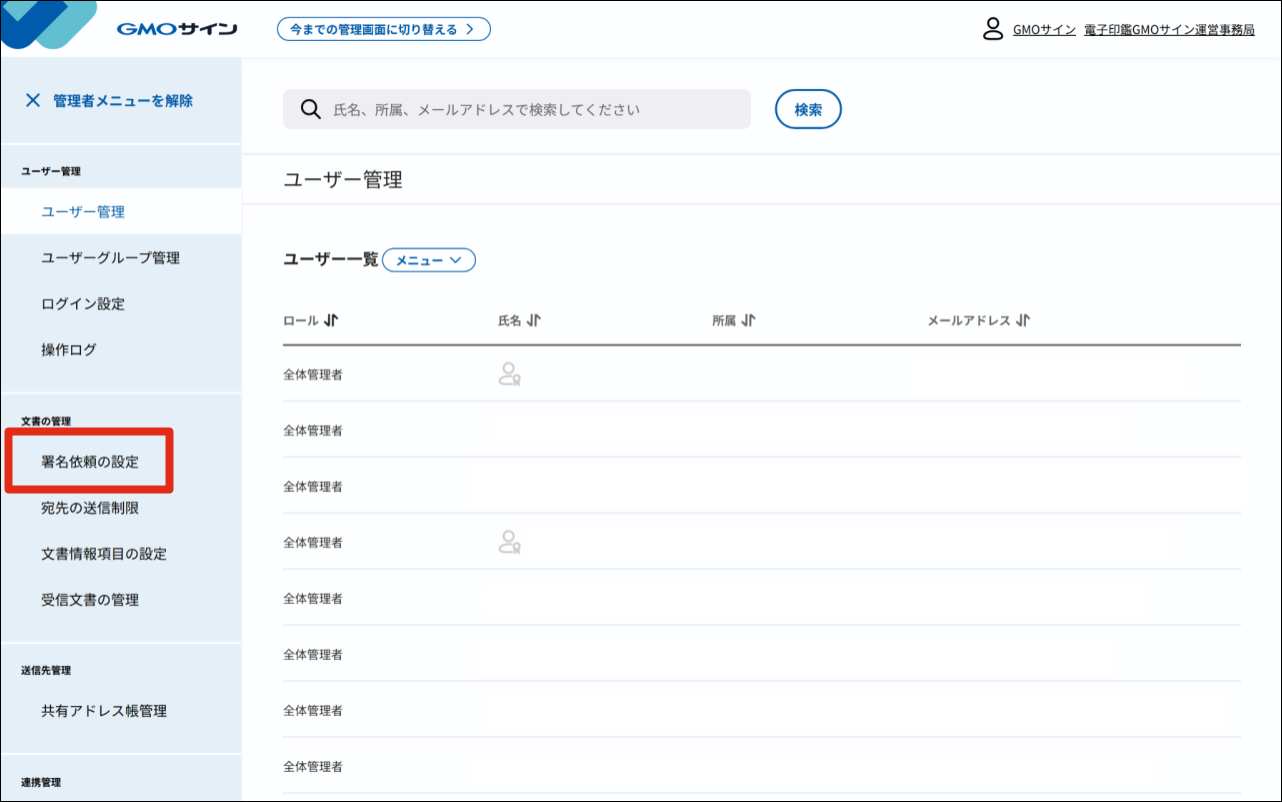The image size is (1282, 802).
Task: Click the user avatar icon in the first 全体管理者 row
Action: (x=510, y=375)
